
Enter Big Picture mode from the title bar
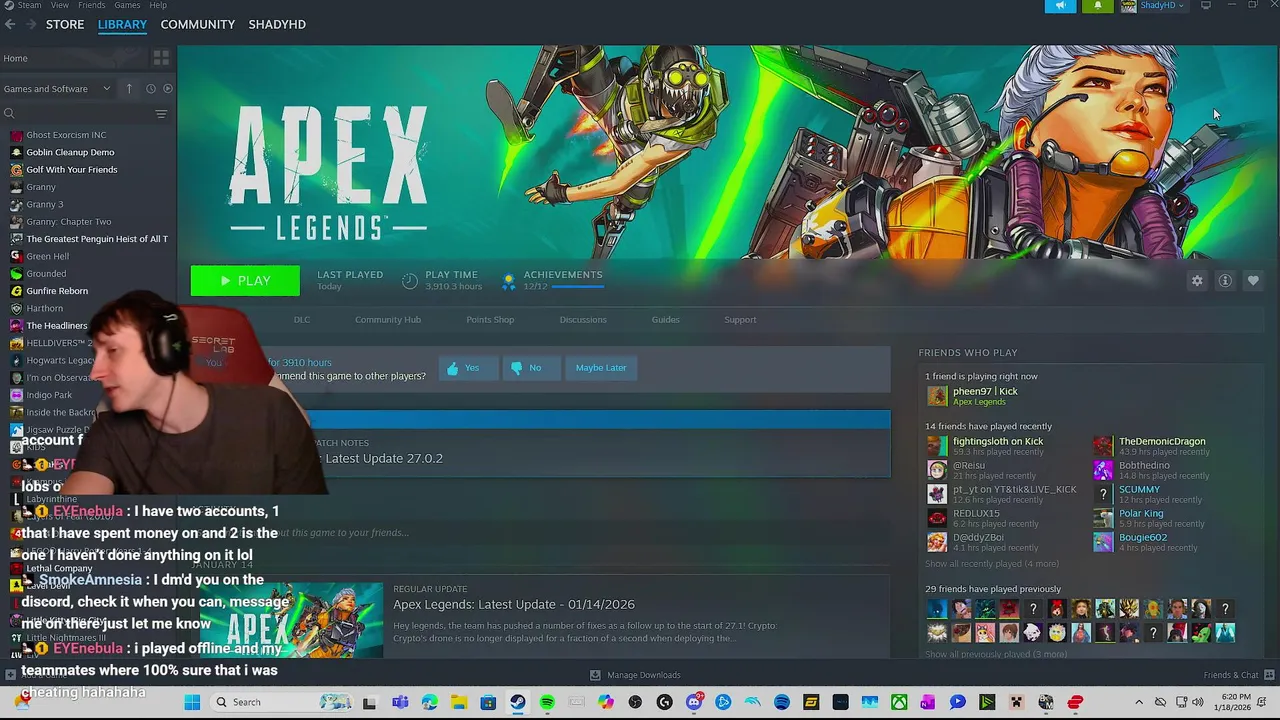1206,6
